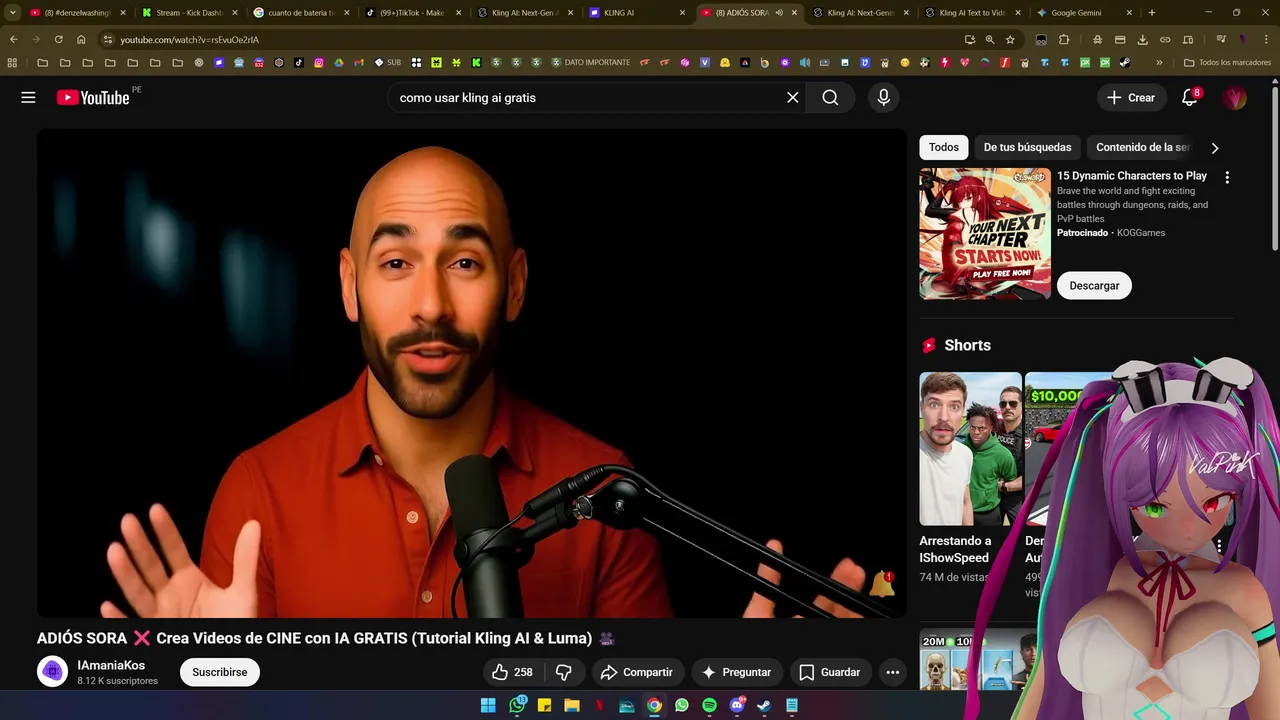Open the YouTube hamburger guide menu

point(28,97)
